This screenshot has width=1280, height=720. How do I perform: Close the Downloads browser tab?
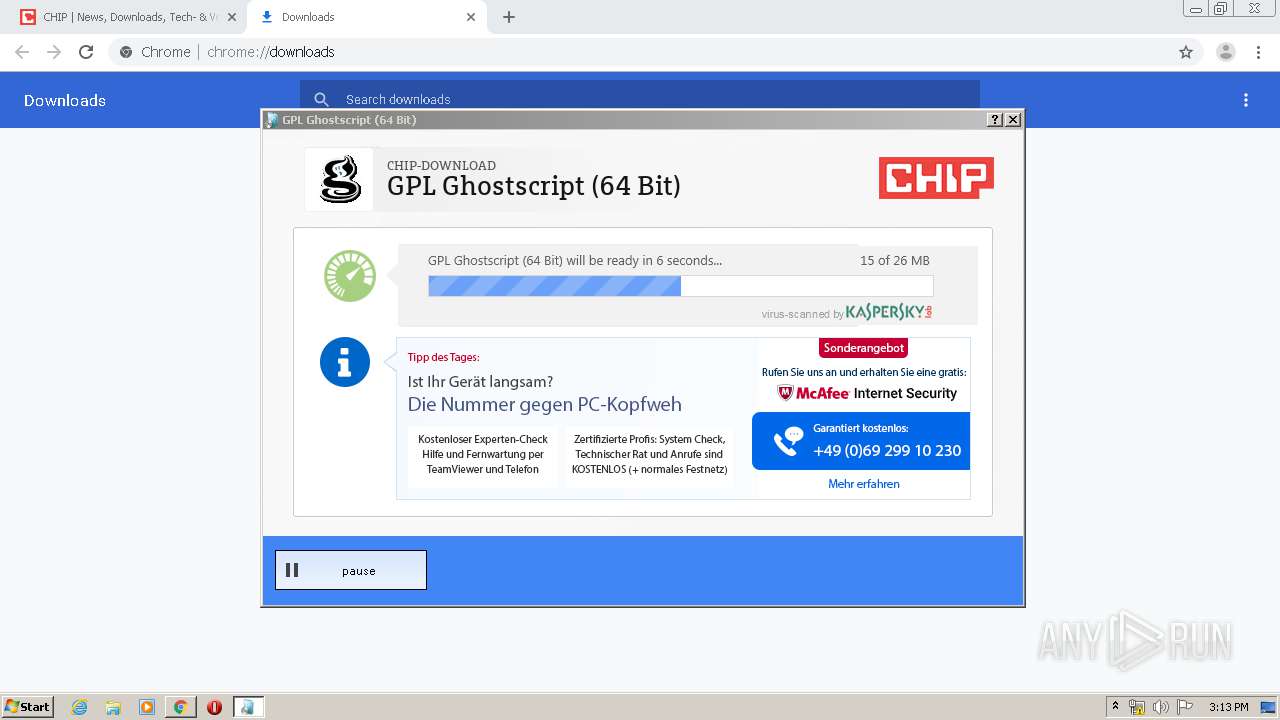[x=471, y=17]
